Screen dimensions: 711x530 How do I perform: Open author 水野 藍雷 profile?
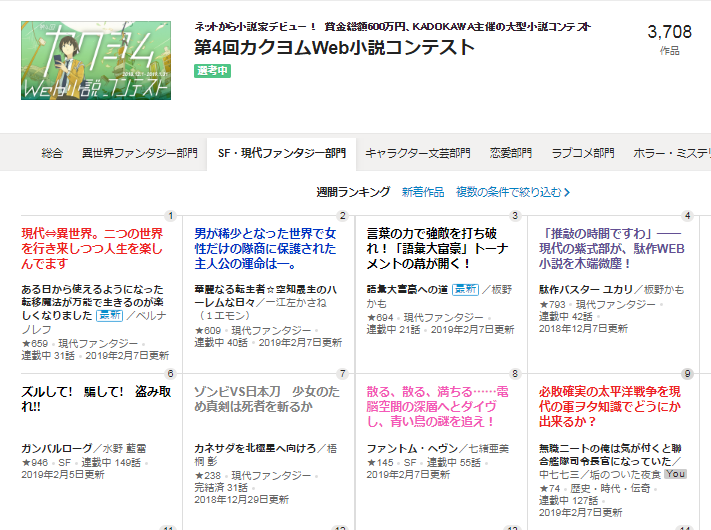click(x=124, y=448)
